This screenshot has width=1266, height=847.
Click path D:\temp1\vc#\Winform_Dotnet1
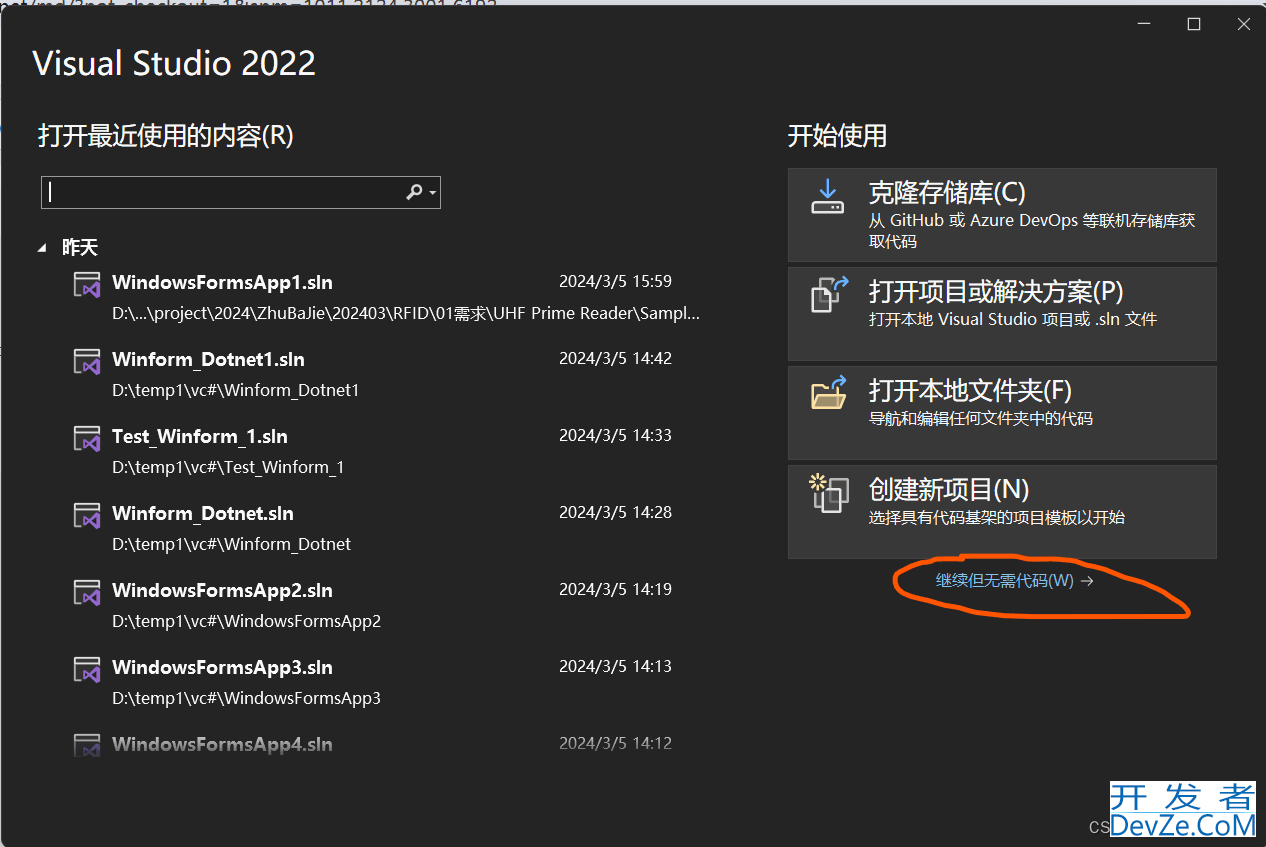click(x=235, y=390)
